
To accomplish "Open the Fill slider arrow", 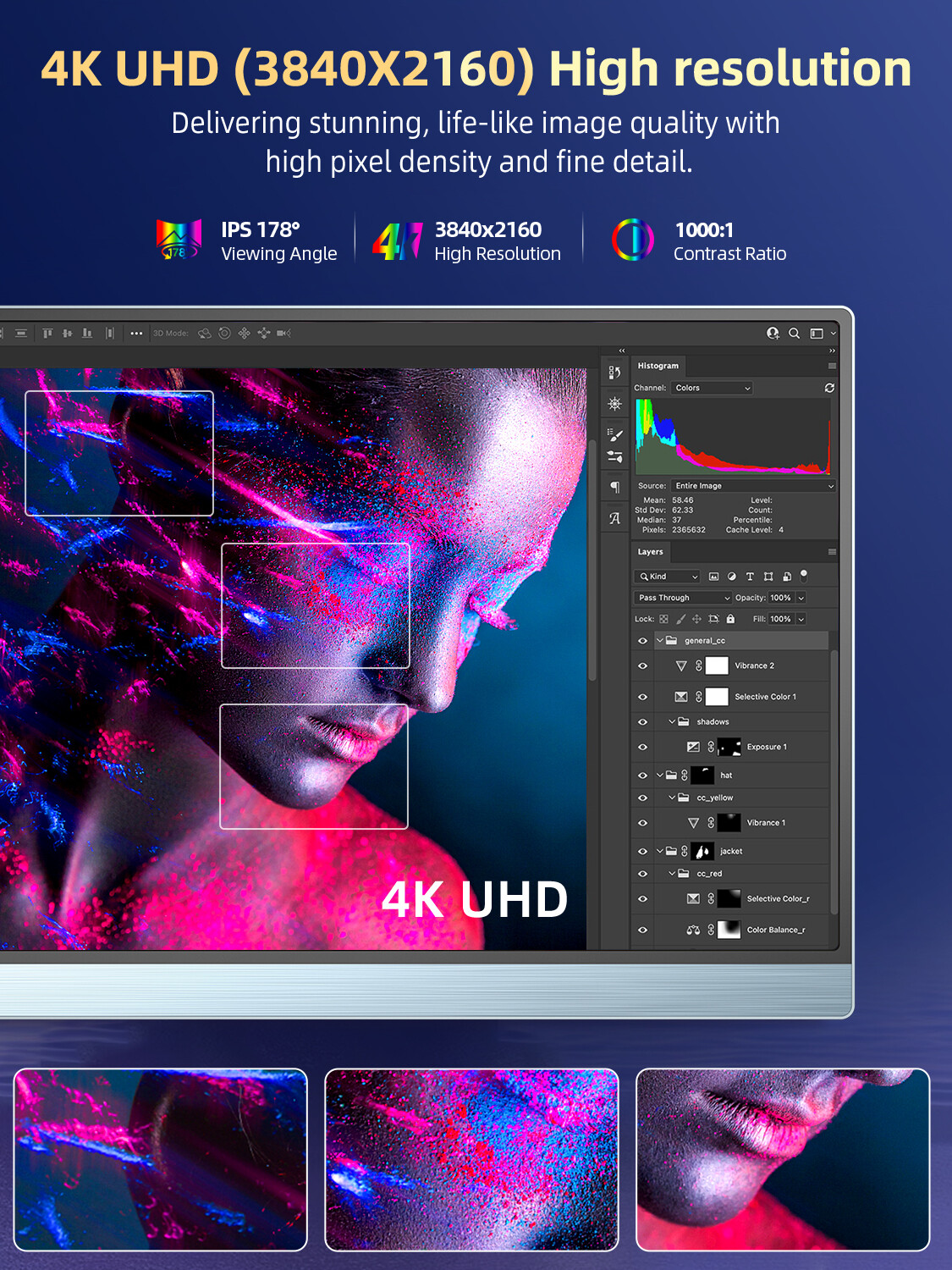I will (801, 619).
